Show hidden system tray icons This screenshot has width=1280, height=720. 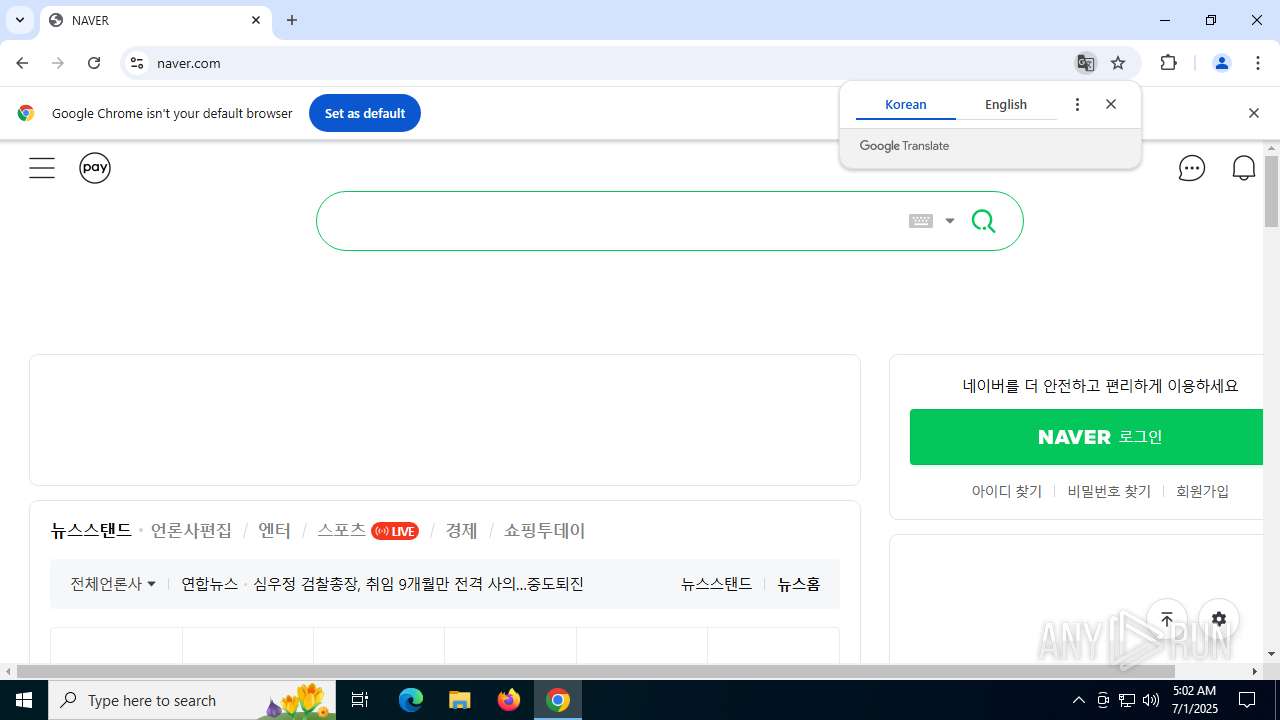(1078, 700)
